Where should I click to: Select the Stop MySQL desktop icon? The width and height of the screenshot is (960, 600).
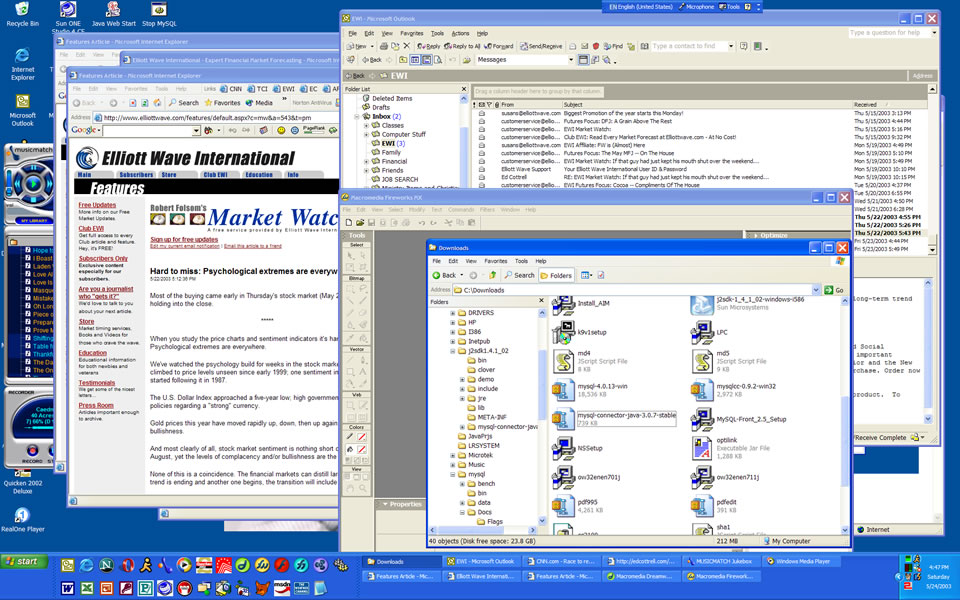(x=159, y=15)
